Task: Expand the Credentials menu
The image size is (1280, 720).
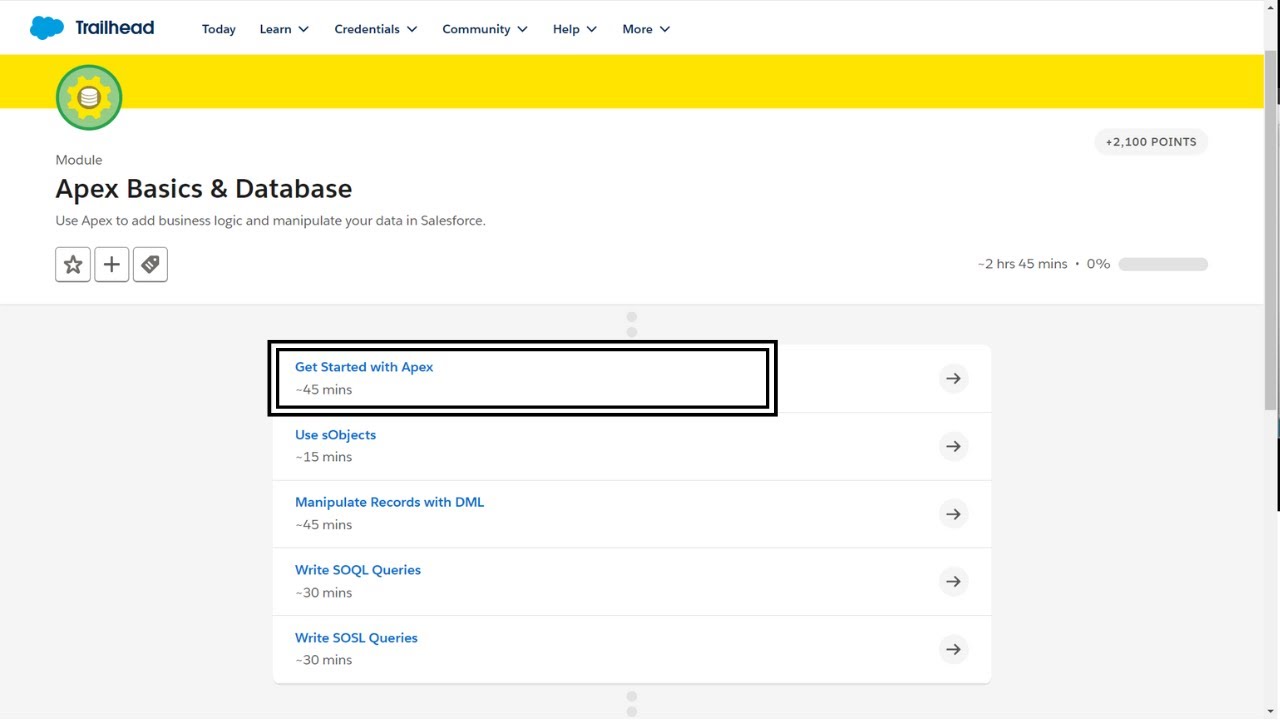Action: [x=376, y=29]
